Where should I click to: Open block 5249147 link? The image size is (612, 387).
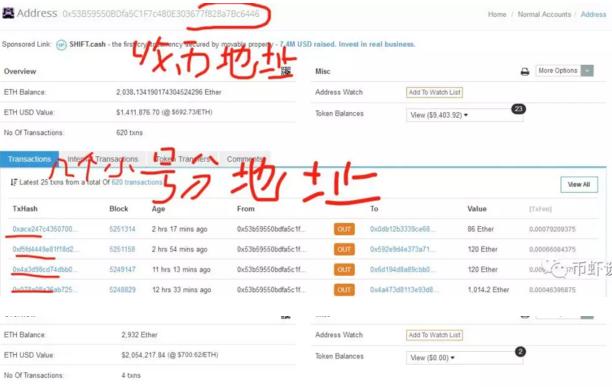[x=122, y=270]
